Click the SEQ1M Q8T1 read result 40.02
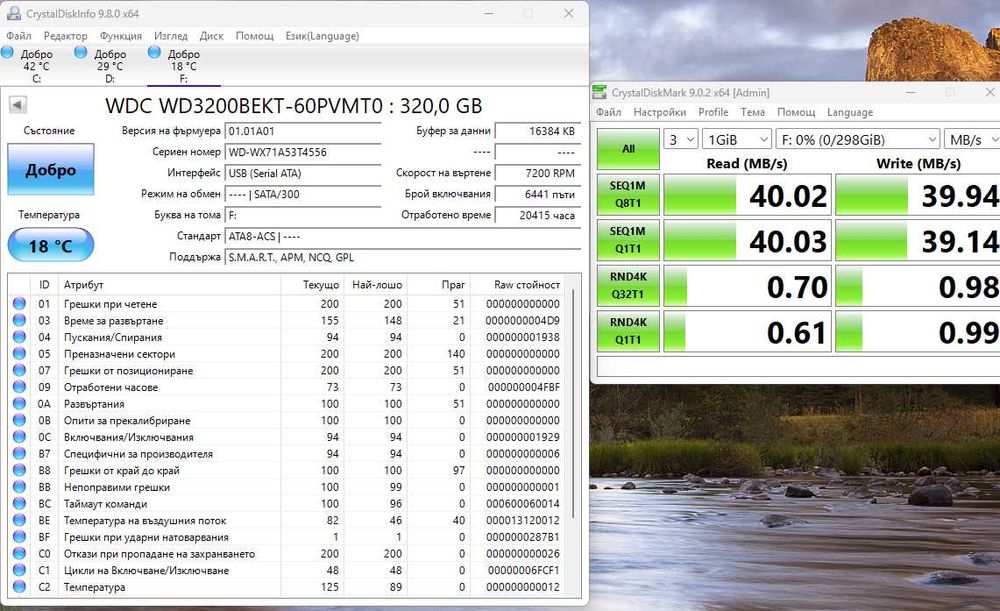1000x611 pixels. coord(747,195)
